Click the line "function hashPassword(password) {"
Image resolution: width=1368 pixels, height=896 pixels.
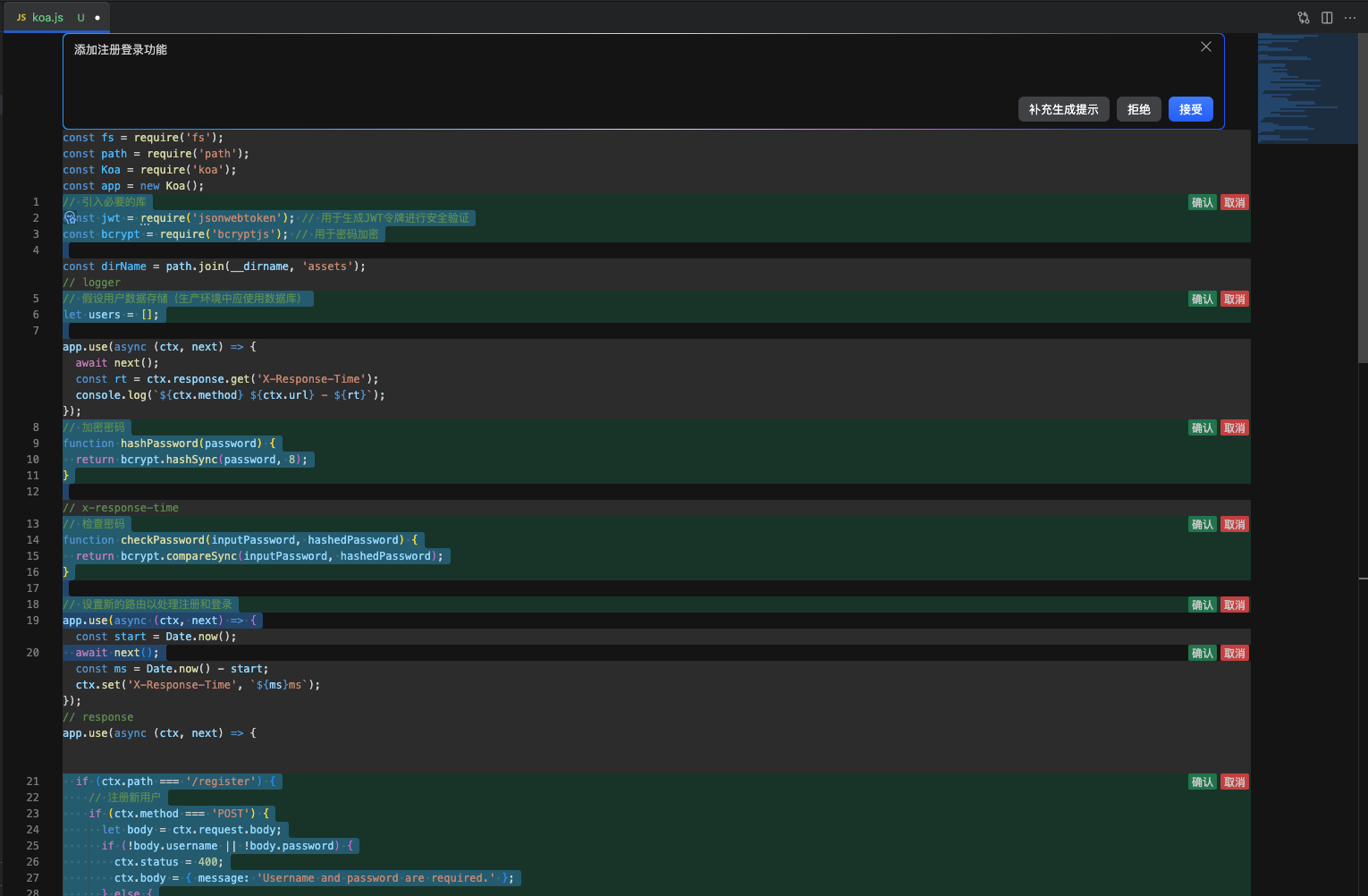coord(169,444)
